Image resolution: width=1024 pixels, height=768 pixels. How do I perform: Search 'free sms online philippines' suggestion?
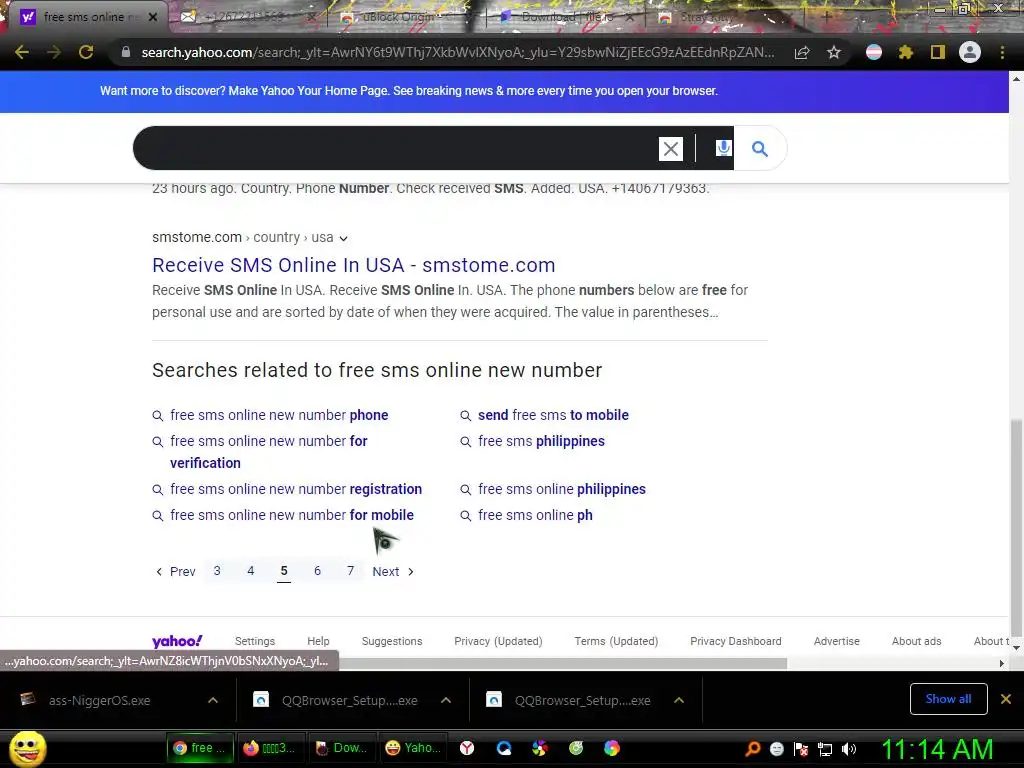[x=562, y=489]
